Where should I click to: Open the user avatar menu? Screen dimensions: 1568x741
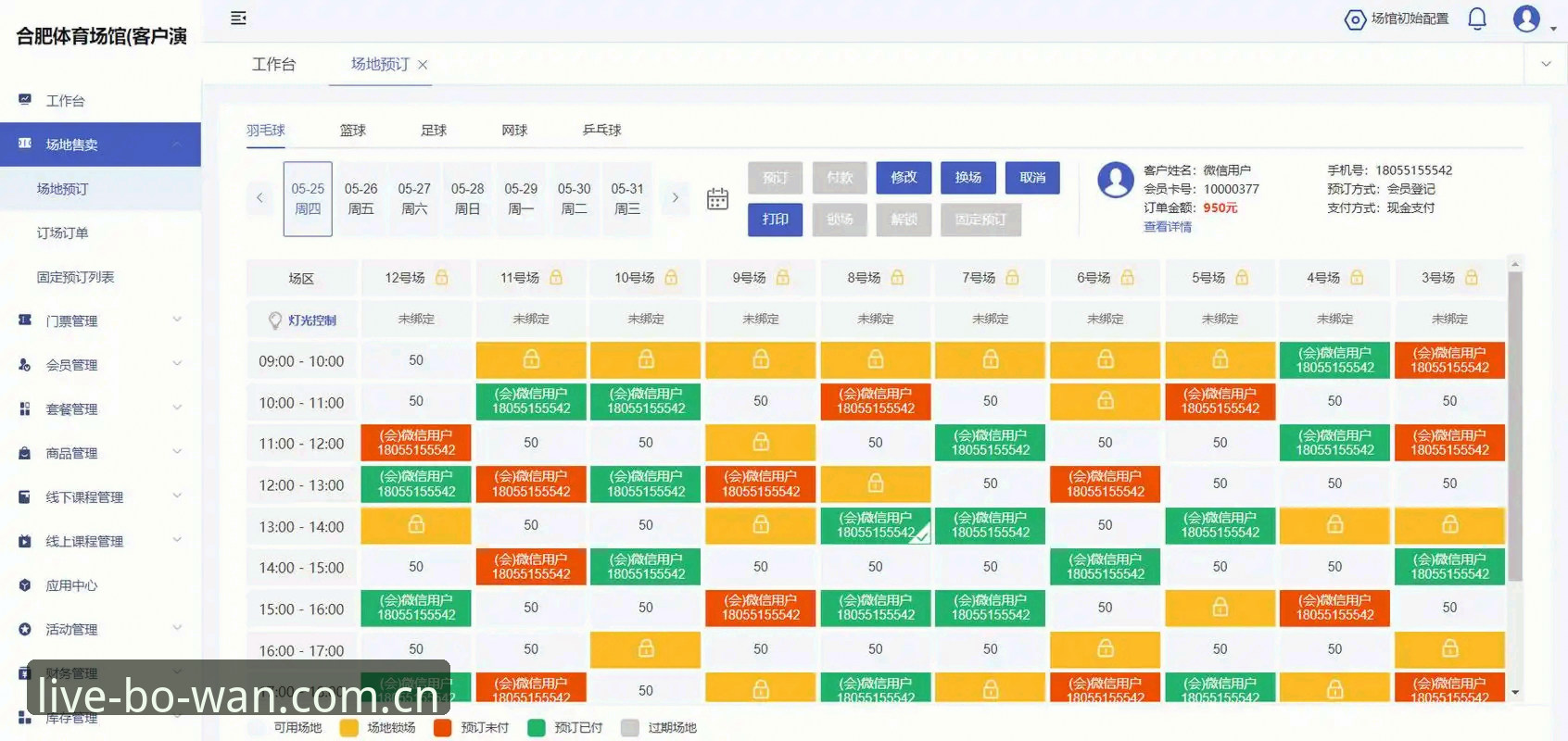coord(1526,19)
